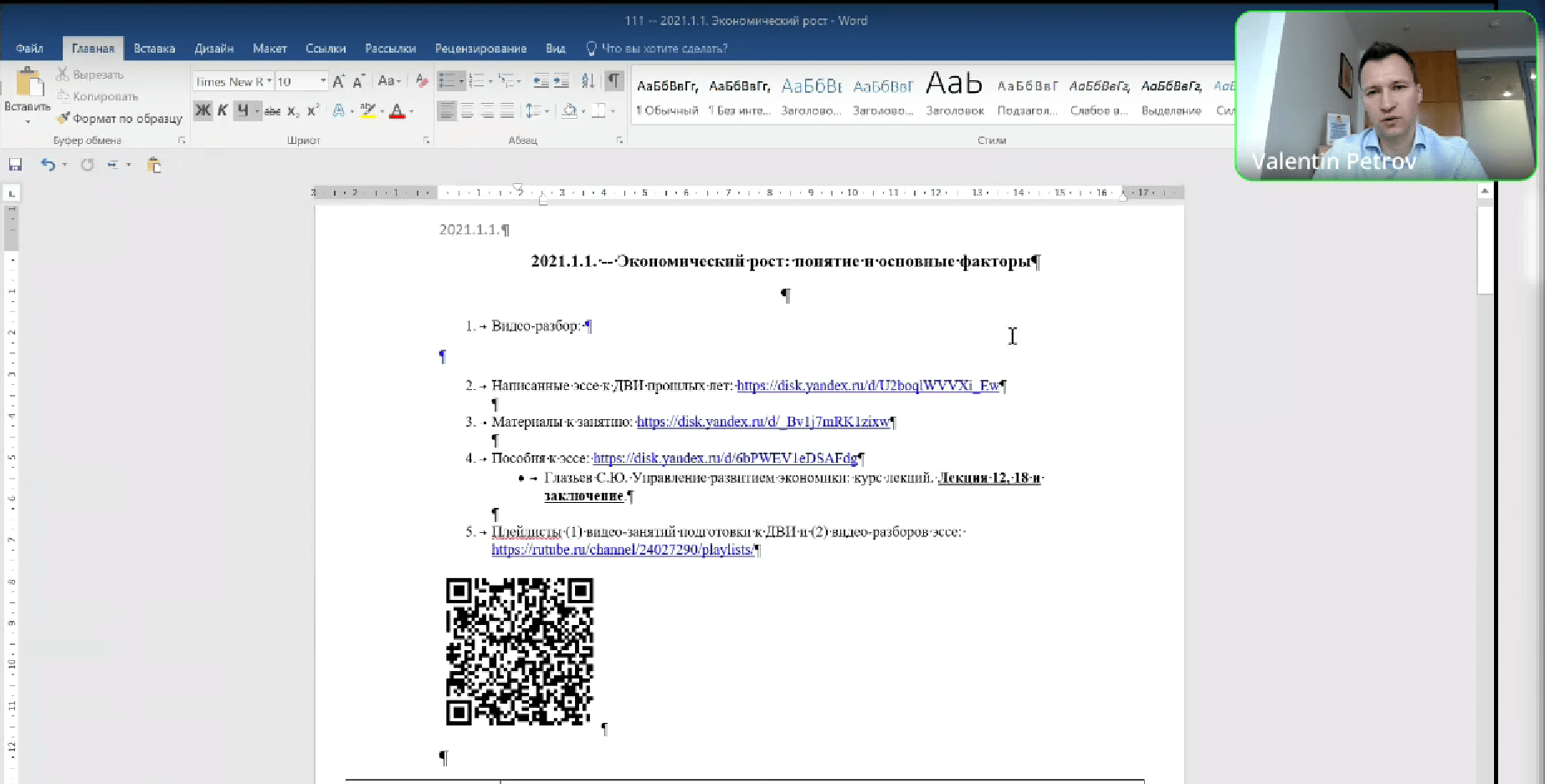The image size is (1545, 784).
Task: Click the line spacing icon
Action: pyautogui.click(x=532, y=110)
